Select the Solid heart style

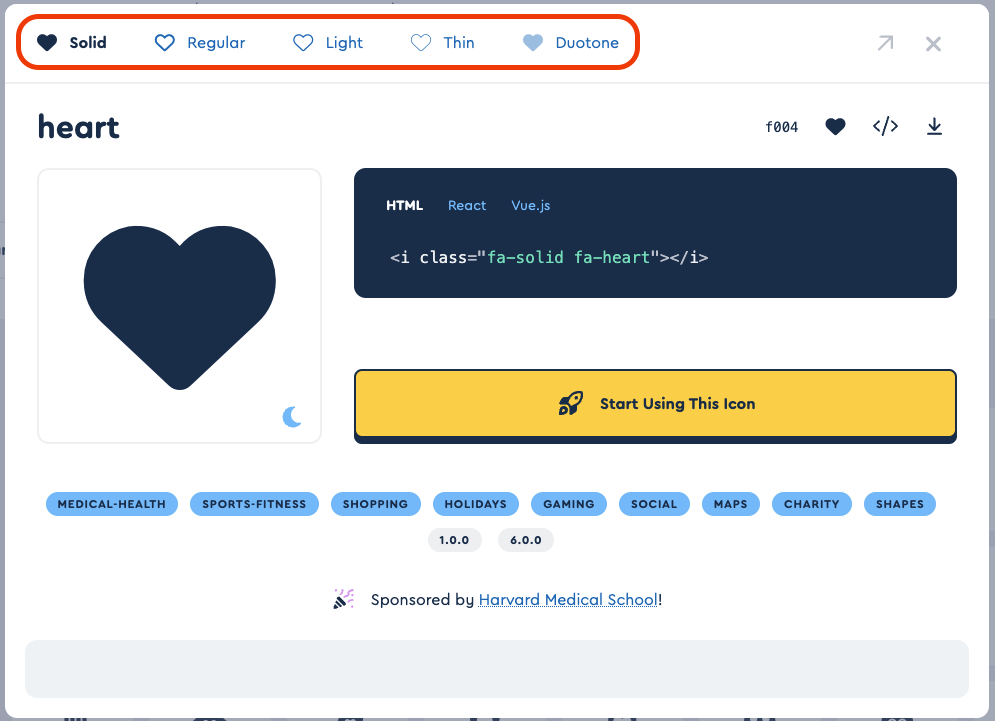(72, 43)
